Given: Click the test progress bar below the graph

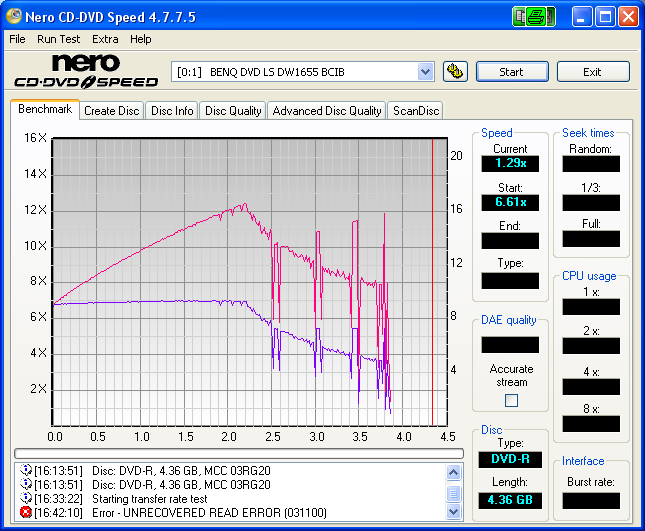Looking at the screenshot, I should click(239, 453).
